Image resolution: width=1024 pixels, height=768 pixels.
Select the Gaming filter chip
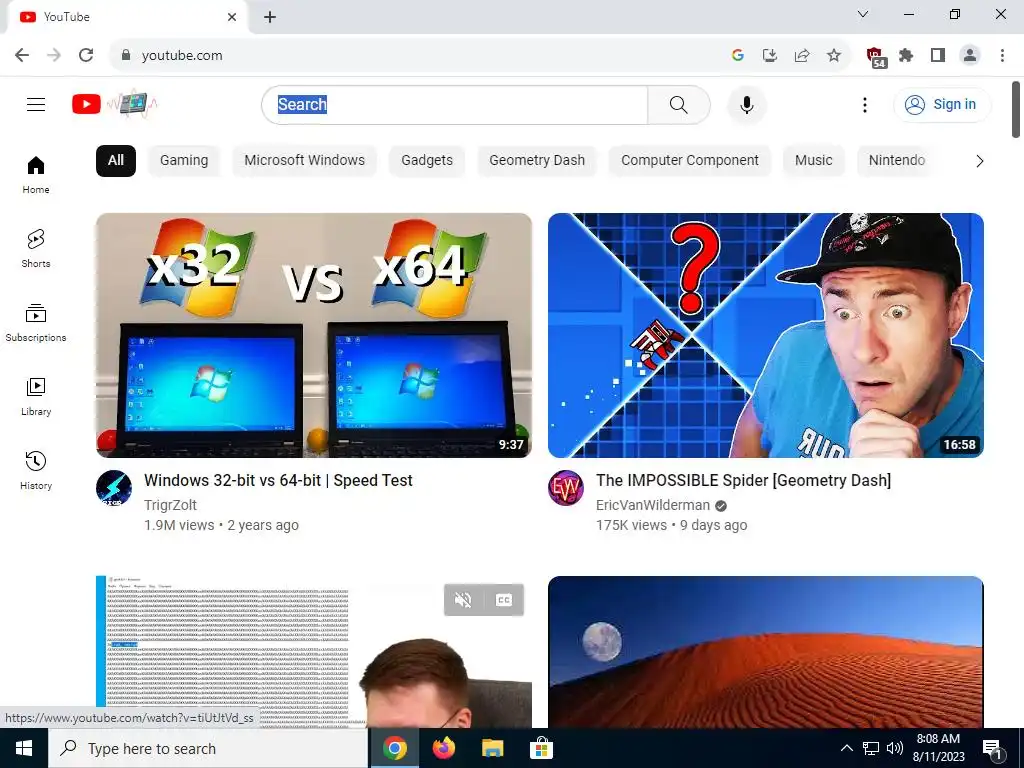click(x=184, y=161)
